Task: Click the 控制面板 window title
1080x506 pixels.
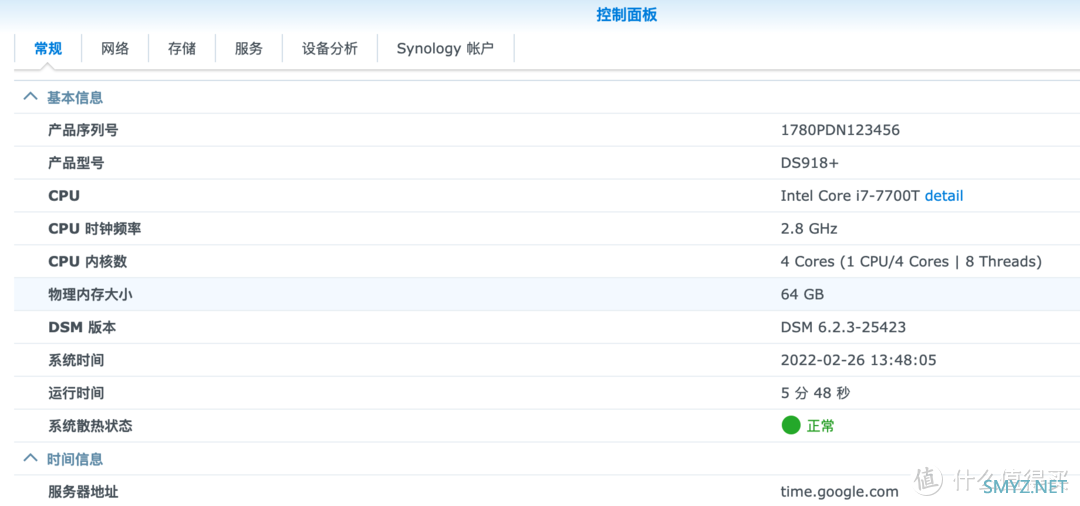Action: click(x=627, y=15)
